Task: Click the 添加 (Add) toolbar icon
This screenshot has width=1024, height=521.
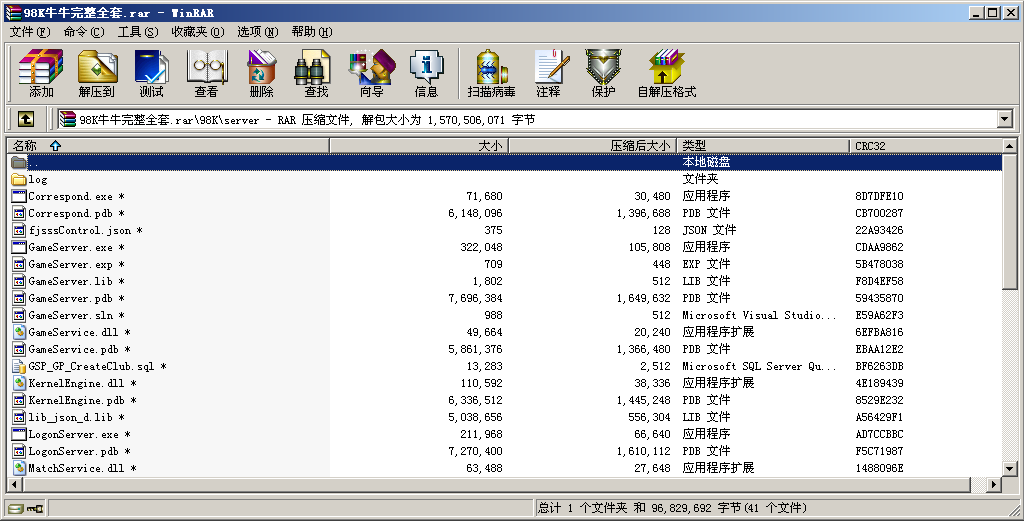Action: (41, 74)
